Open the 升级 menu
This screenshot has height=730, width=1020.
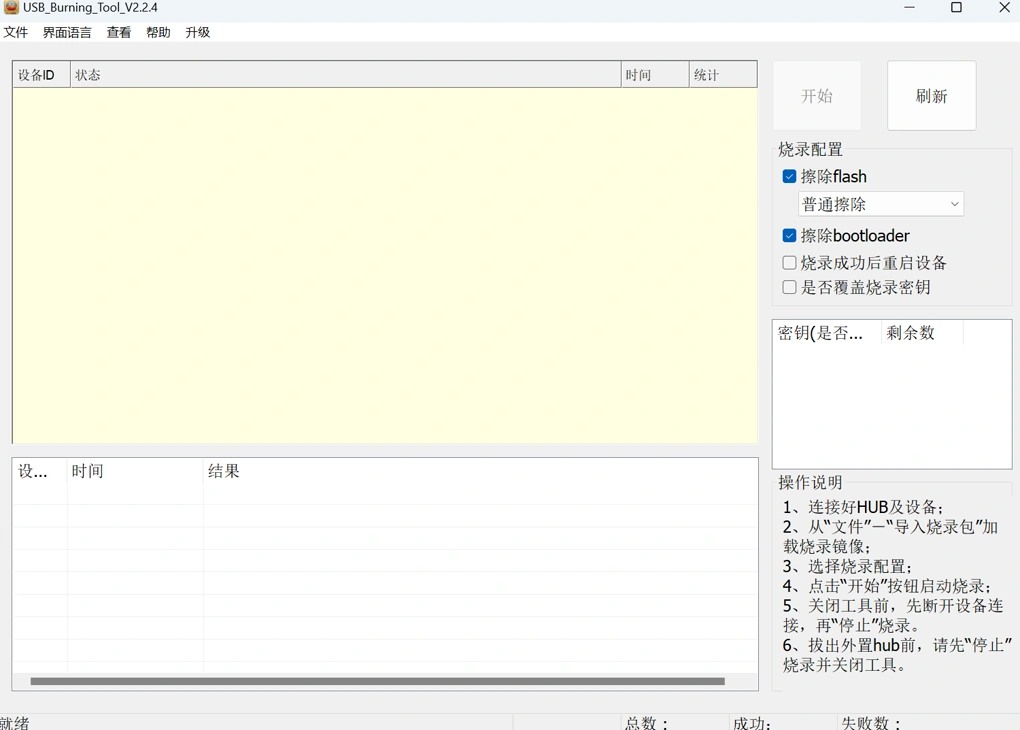[x=198, y=33]
